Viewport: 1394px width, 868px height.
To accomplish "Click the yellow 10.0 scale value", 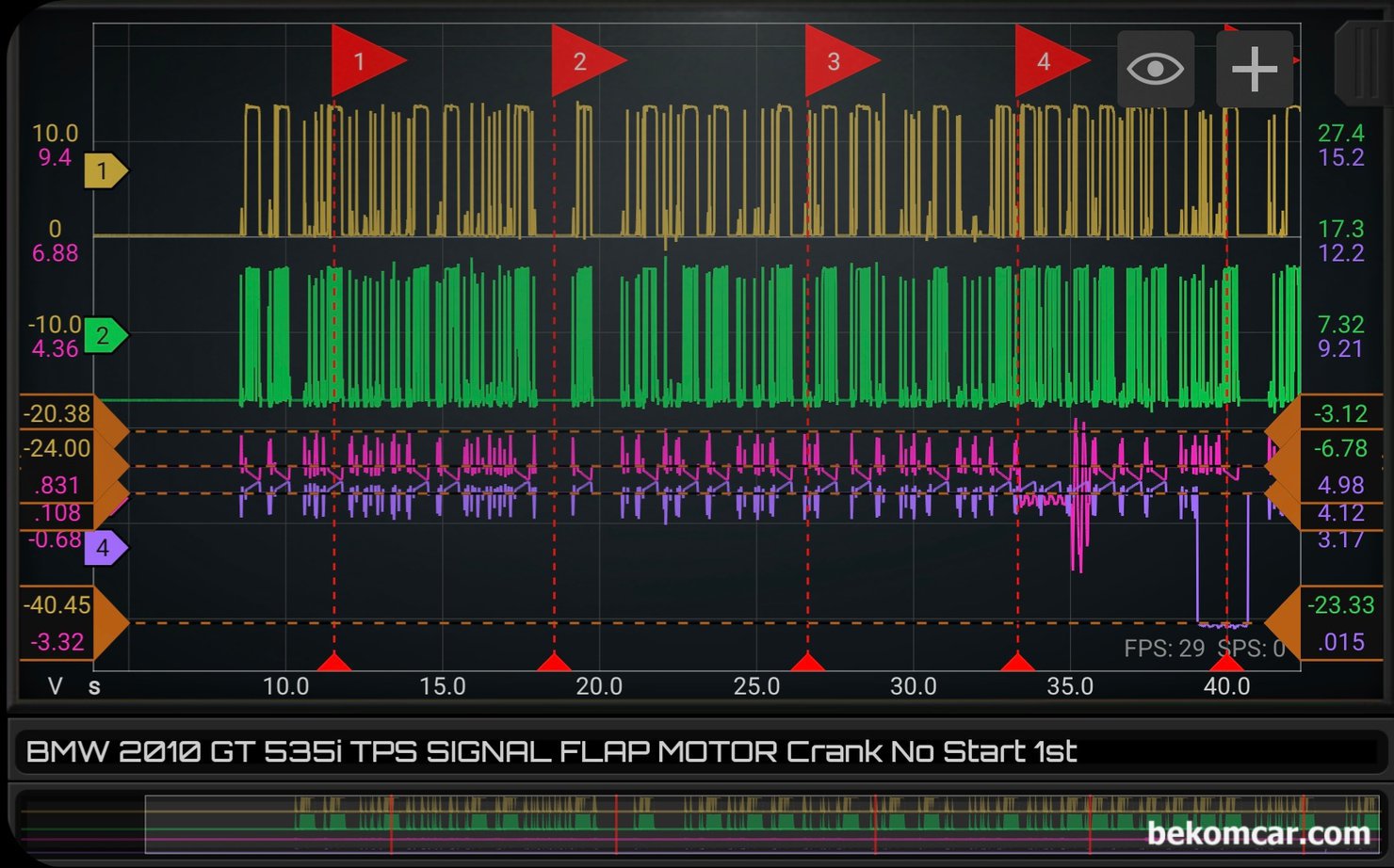I will 56,134.
